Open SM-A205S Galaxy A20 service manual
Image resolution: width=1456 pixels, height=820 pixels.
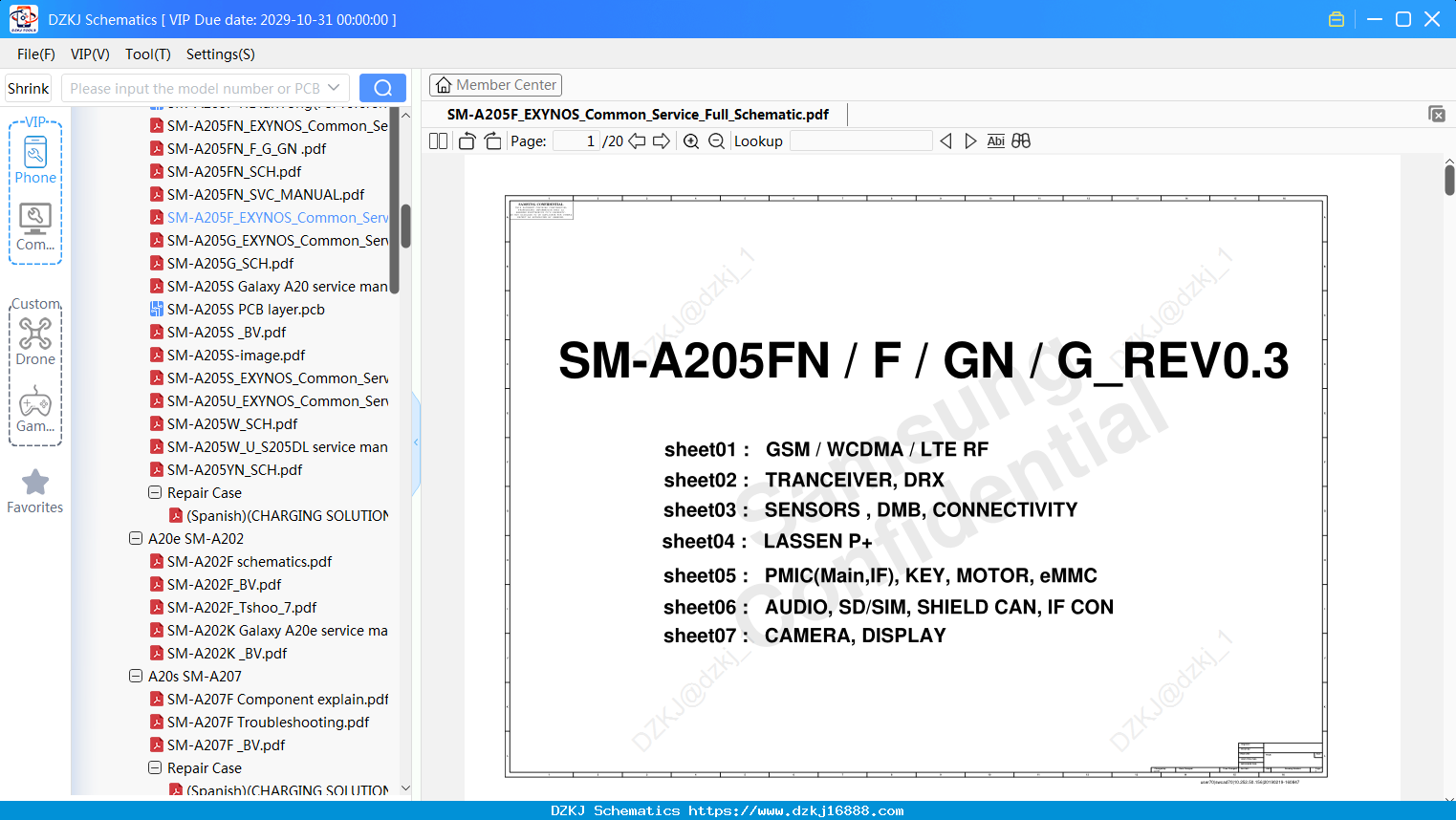[269, 287]
